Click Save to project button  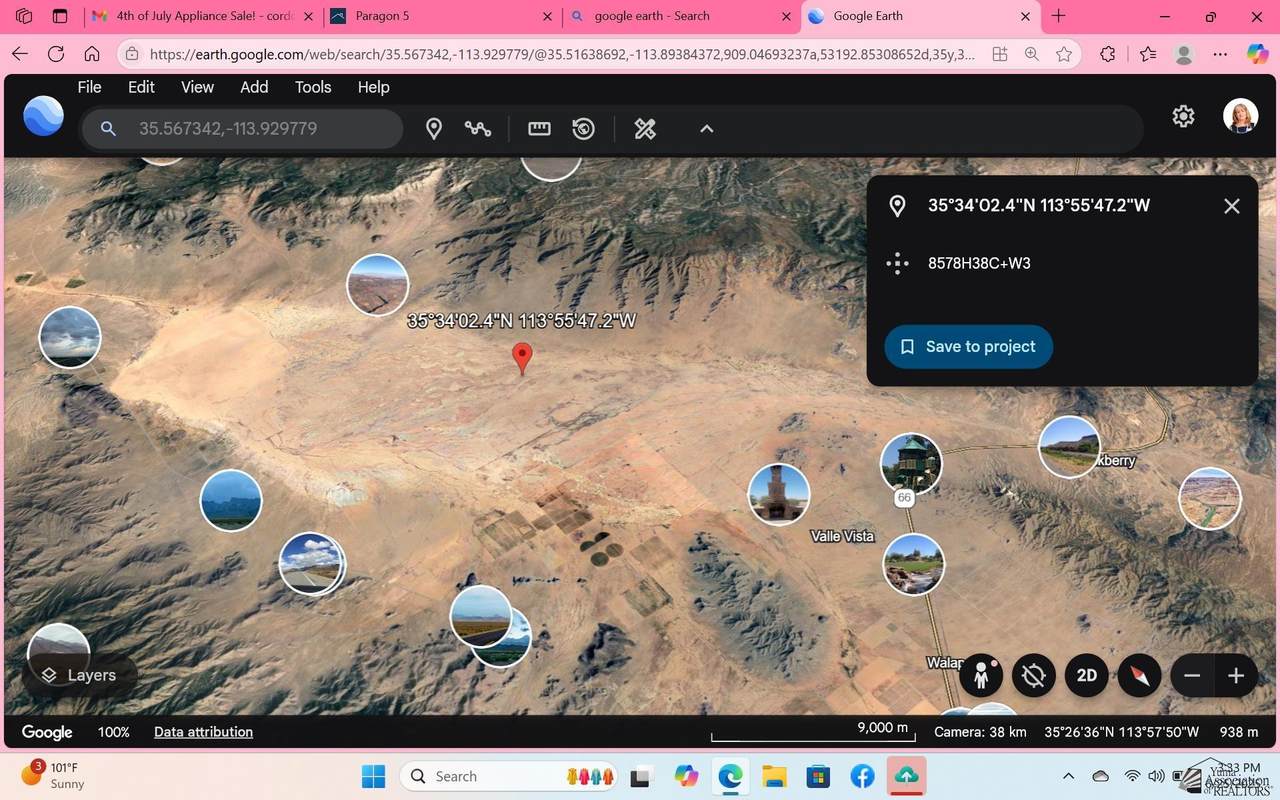pyautogui.click(x=968, y=347)
